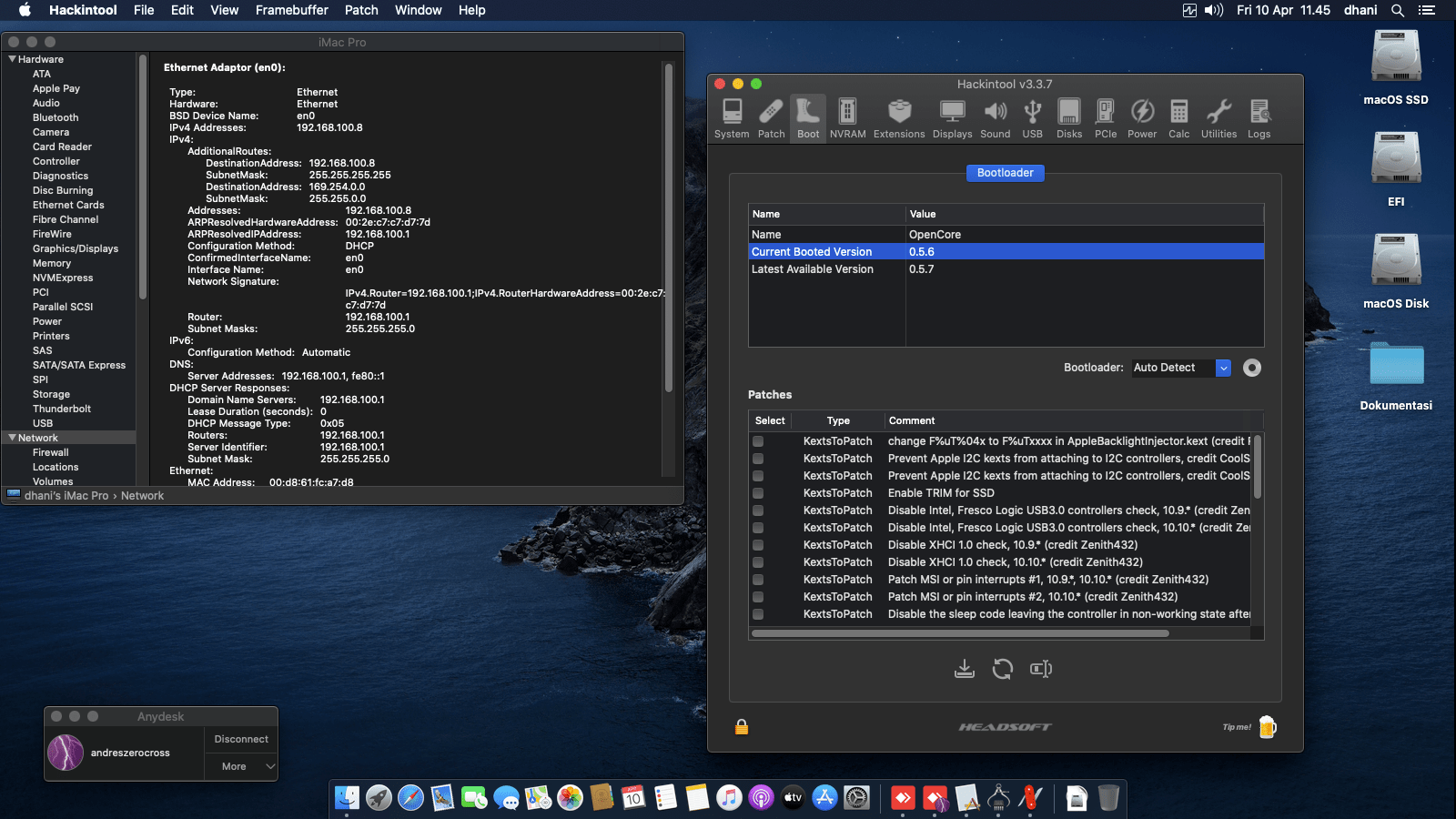Click Disconnect in Anydesk window
This screenshot has height=819, width=1456.
pyautogui.click(x=241, y=739)
